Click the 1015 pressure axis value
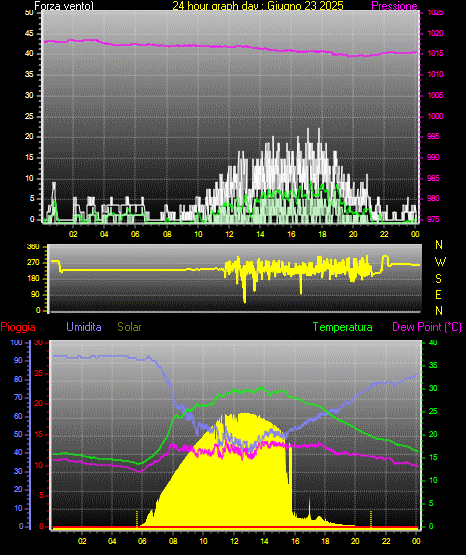The image size is (466, 555). tap(435, 53)
